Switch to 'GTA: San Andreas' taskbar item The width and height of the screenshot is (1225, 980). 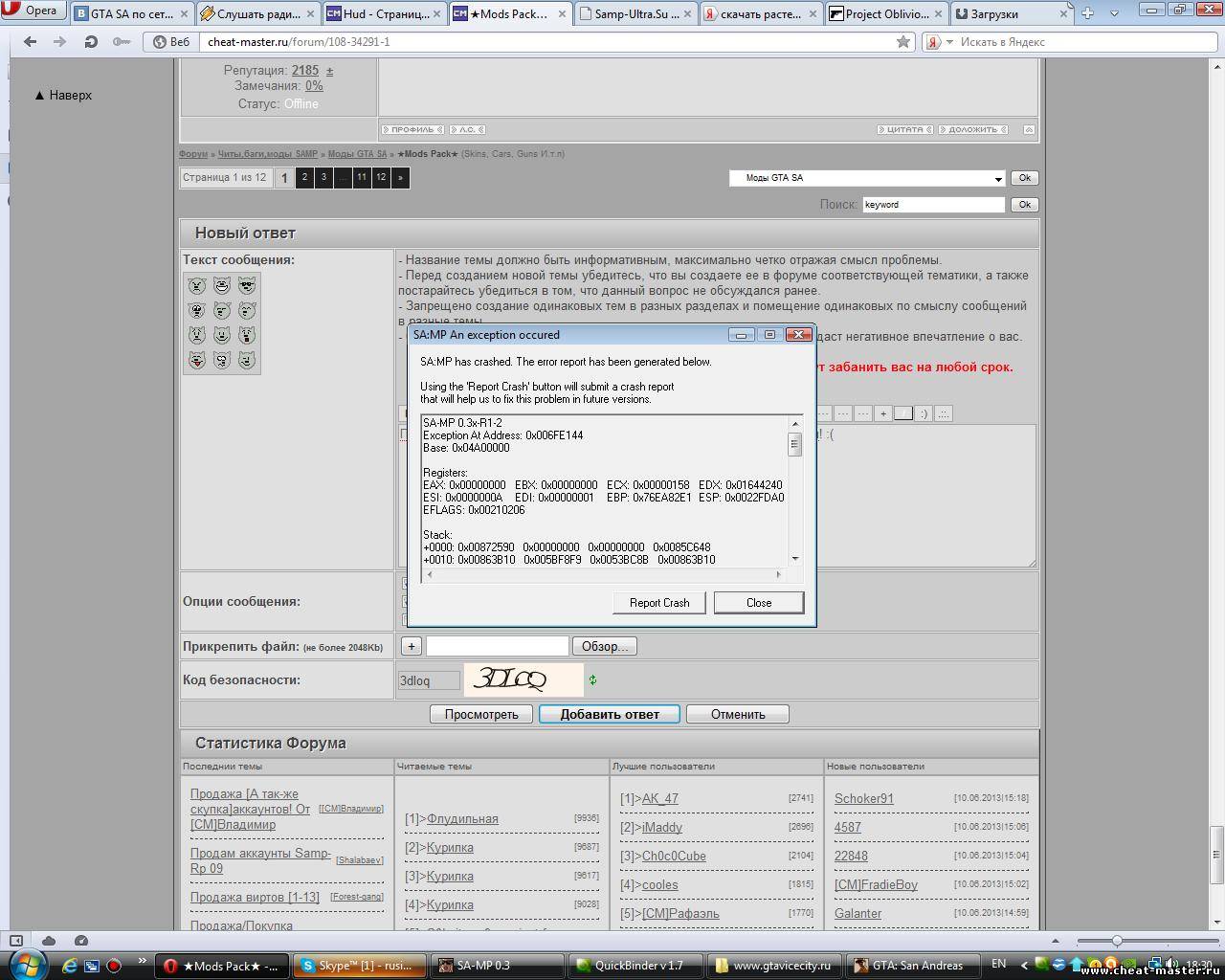(x=913, y=966)
